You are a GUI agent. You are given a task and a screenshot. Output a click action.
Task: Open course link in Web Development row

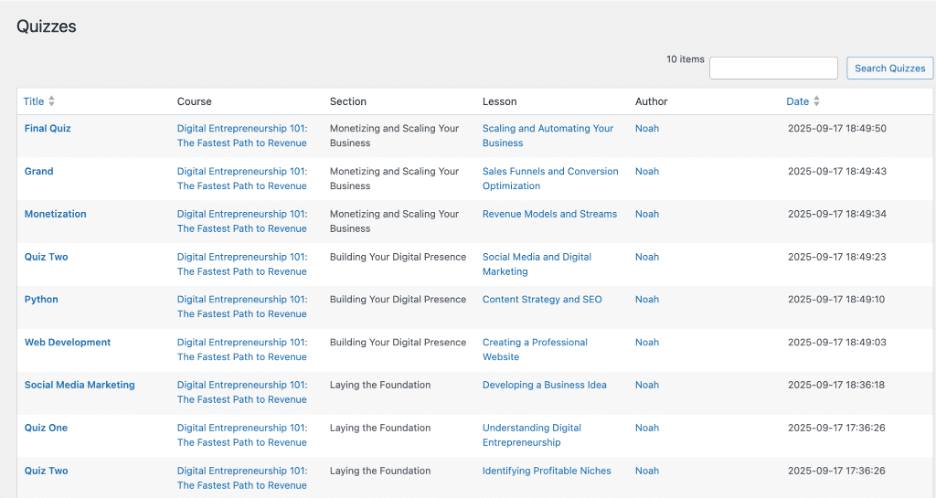(x=242, y=349)
